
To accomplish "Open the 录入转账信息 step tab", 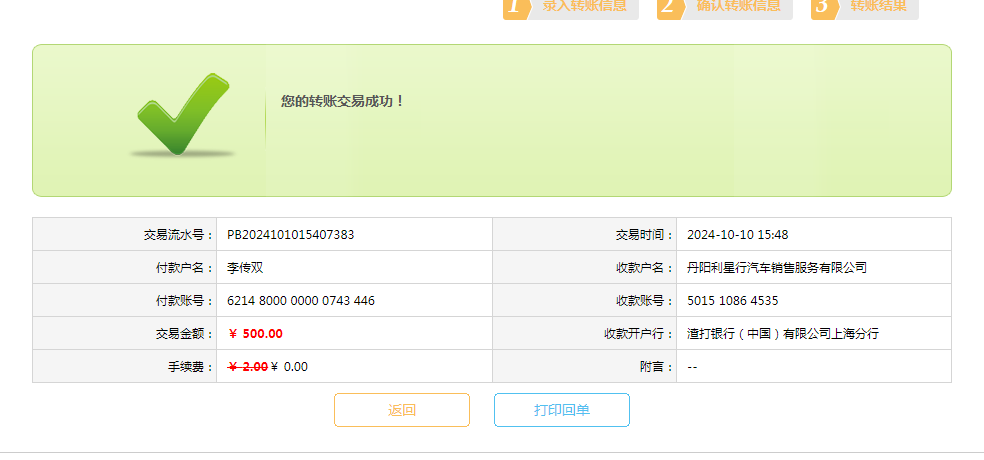I will point(584,6).
